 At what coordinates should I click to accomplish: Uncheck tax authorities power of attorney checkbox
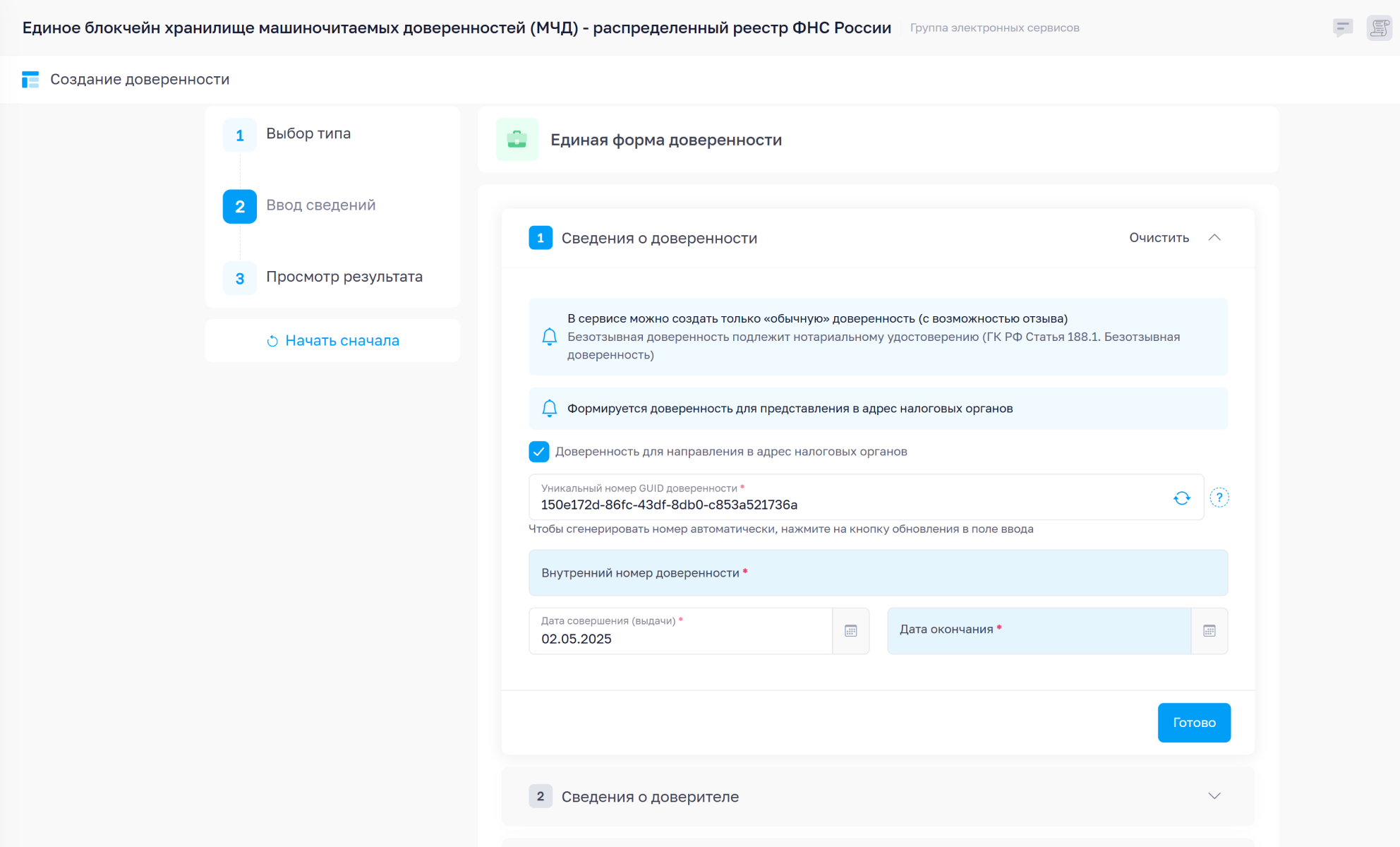539,452
